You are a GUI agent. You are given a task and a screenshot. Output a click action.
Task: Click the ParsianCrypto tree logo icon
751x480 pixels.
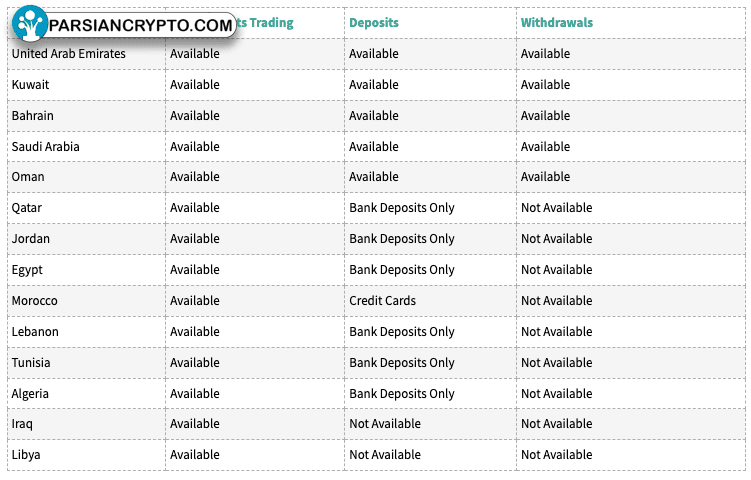coord(30,23)
